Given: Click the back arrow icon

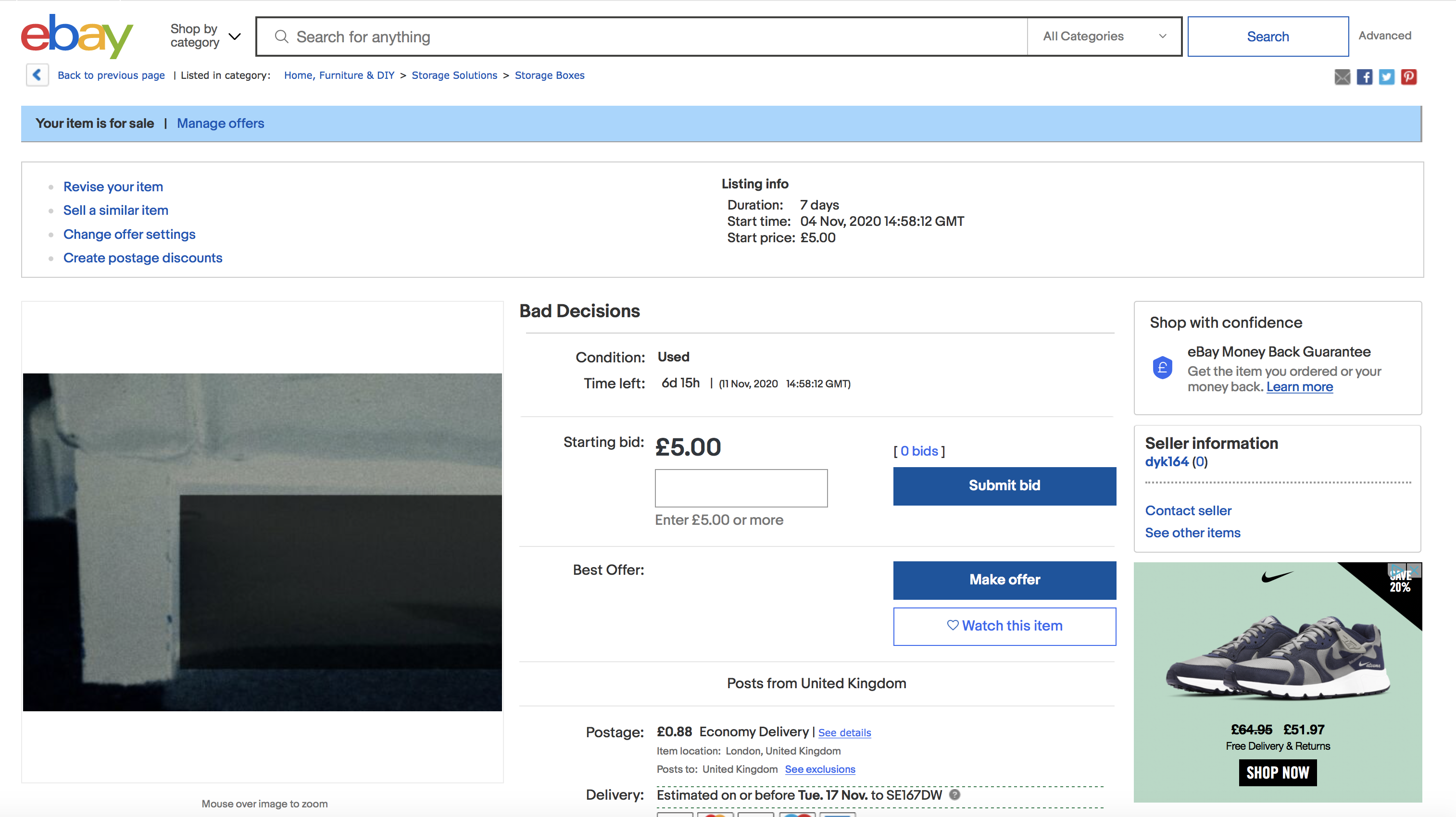Looking at the screenshot, I should tap(38, 74).
